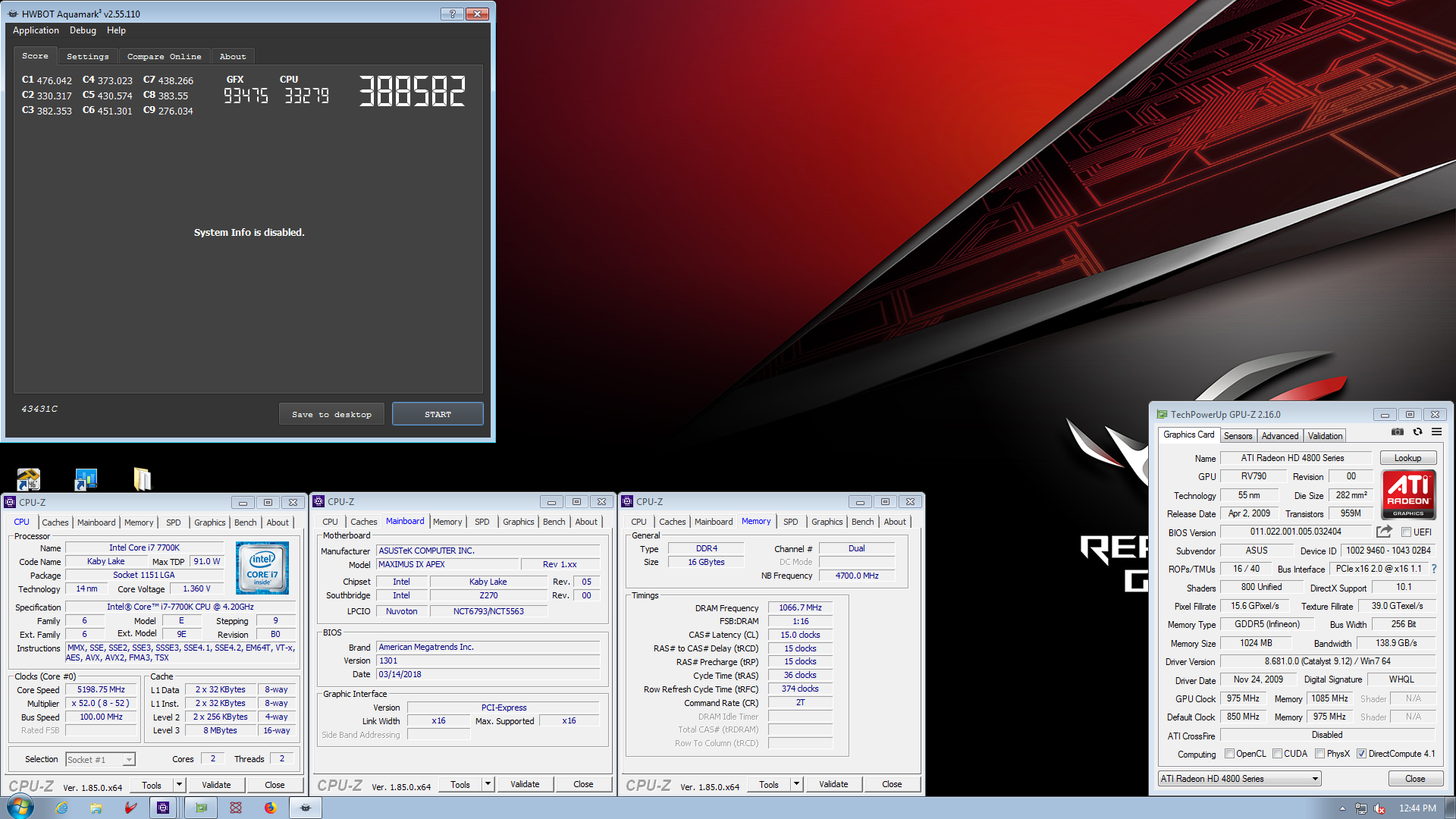Image resolution: width=1456 pixels, height=819 pixels.
Task: Click the ATI Radeon logo in GPU-Z
Action: click(x=1408, y=494)
